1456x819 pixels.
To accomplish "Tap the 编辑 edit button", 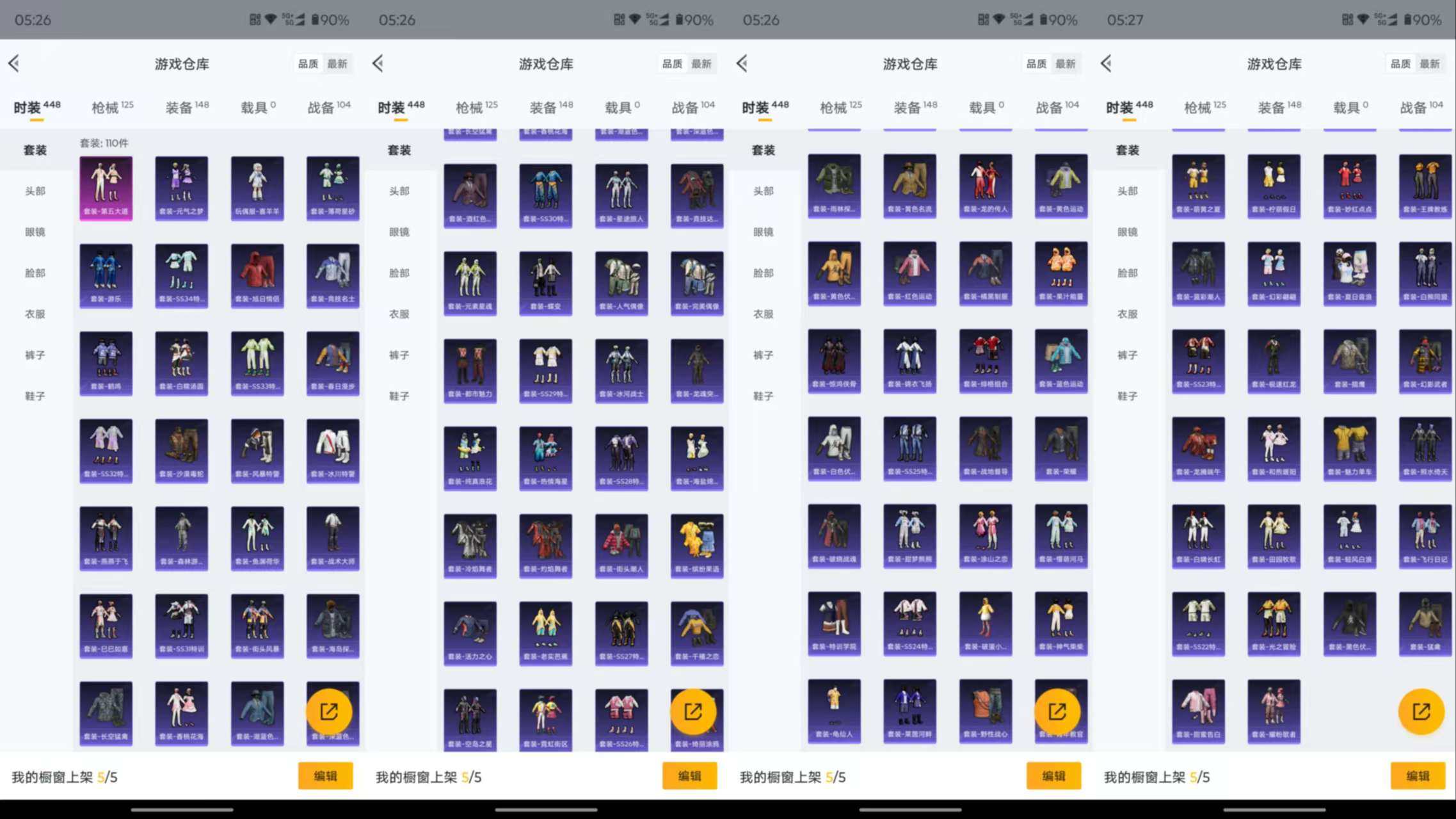I will tap(326, 775).
